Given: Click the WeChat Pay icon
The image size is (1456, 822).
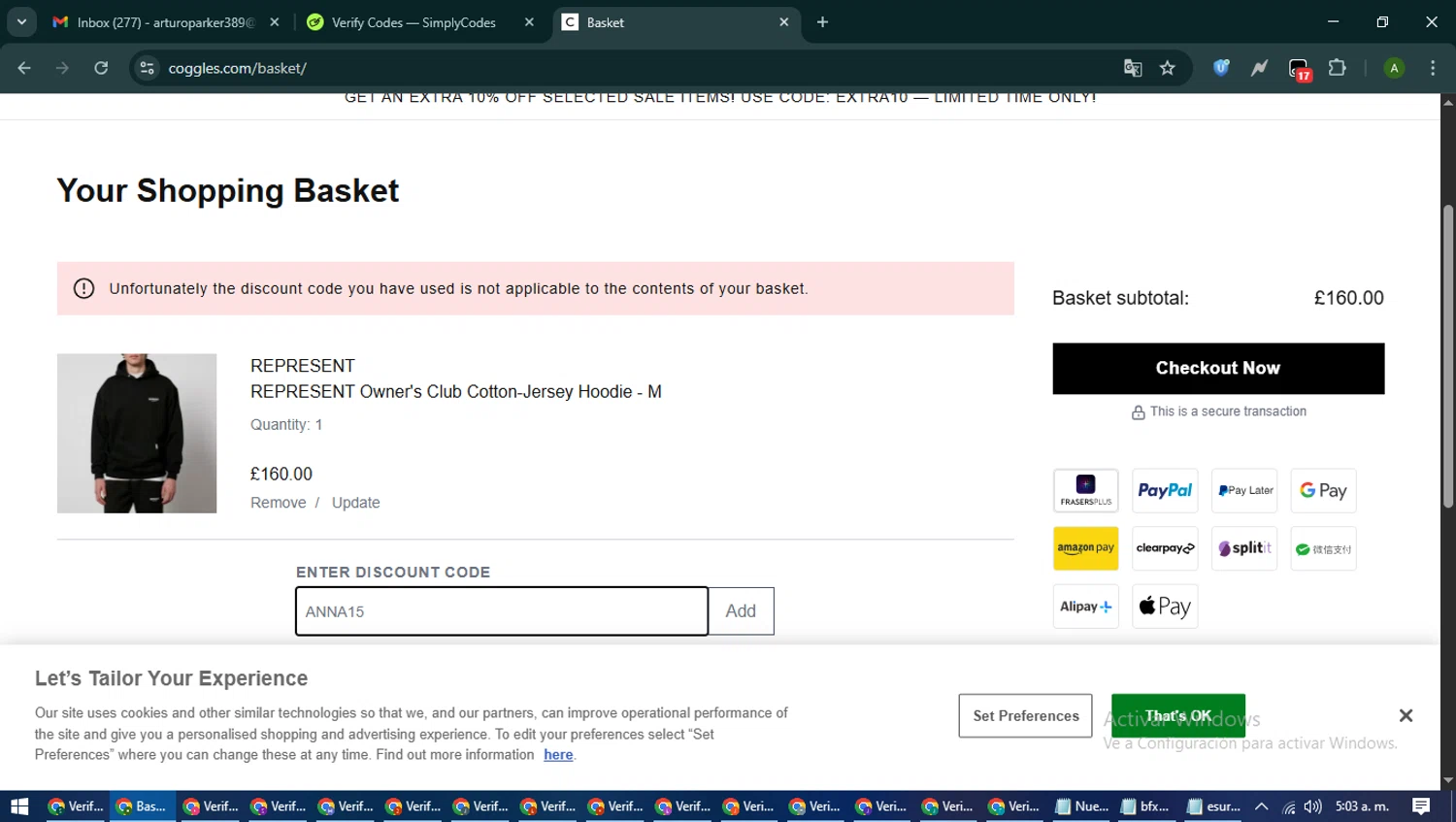Looking at the screenshot, I should [1323, 548].
